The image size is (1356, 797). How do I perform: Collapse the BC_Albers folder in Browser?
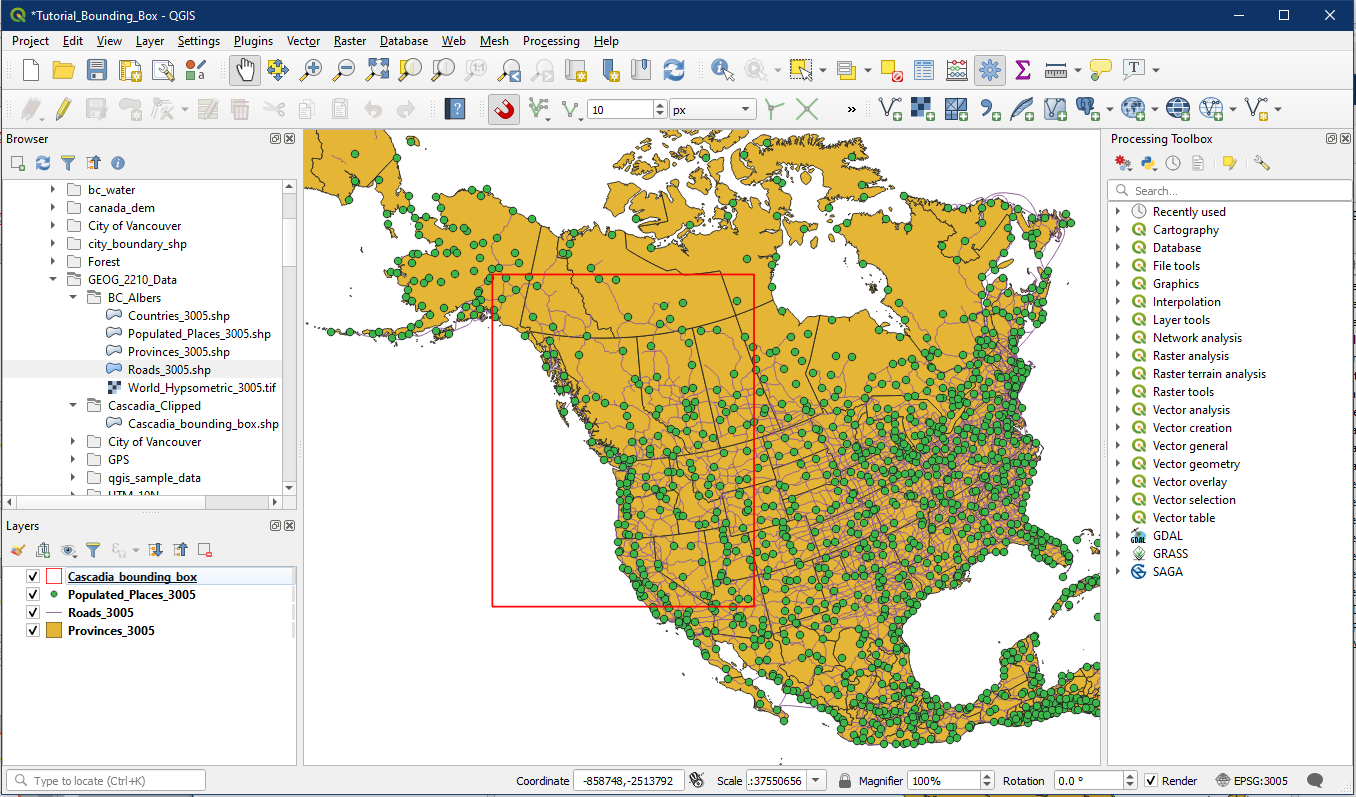tap(73, 298)
